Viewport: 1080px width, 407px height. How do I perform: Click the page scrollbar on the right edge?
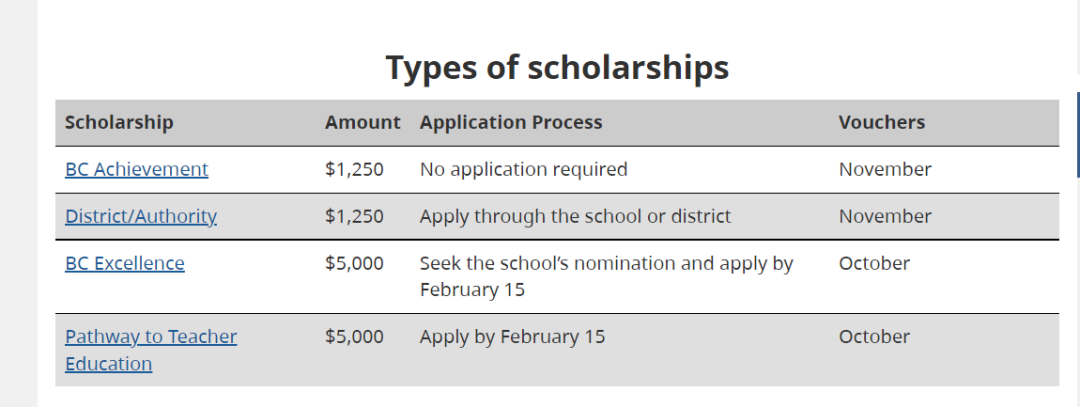tap(1077, 135)
